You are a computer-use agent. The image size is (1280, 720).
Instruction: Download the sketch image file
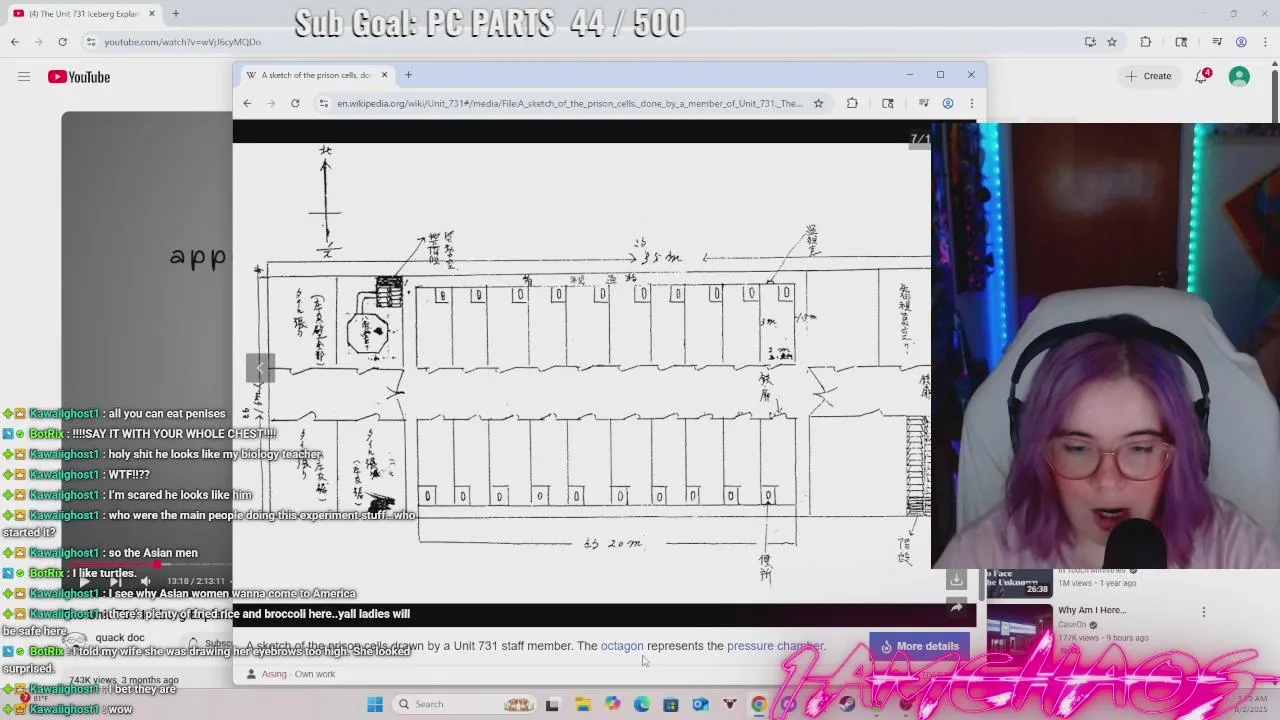tap(957, 579)
